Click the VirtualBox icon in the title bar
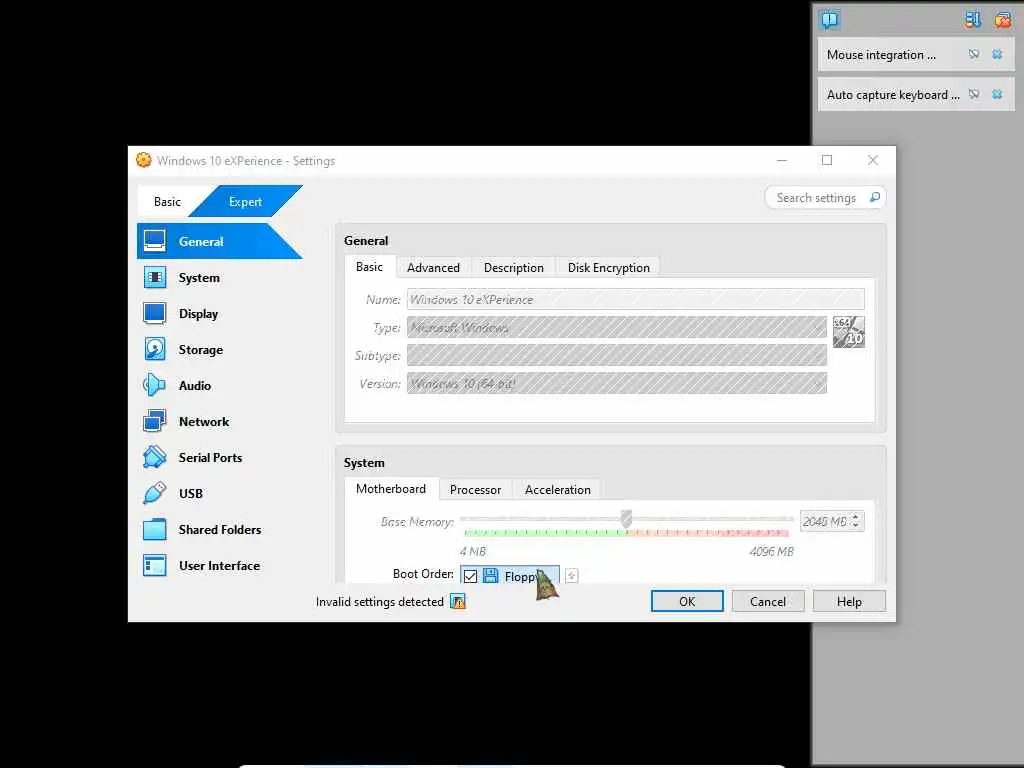This screenshot has height=768, width=1024. tap(144, 160)
